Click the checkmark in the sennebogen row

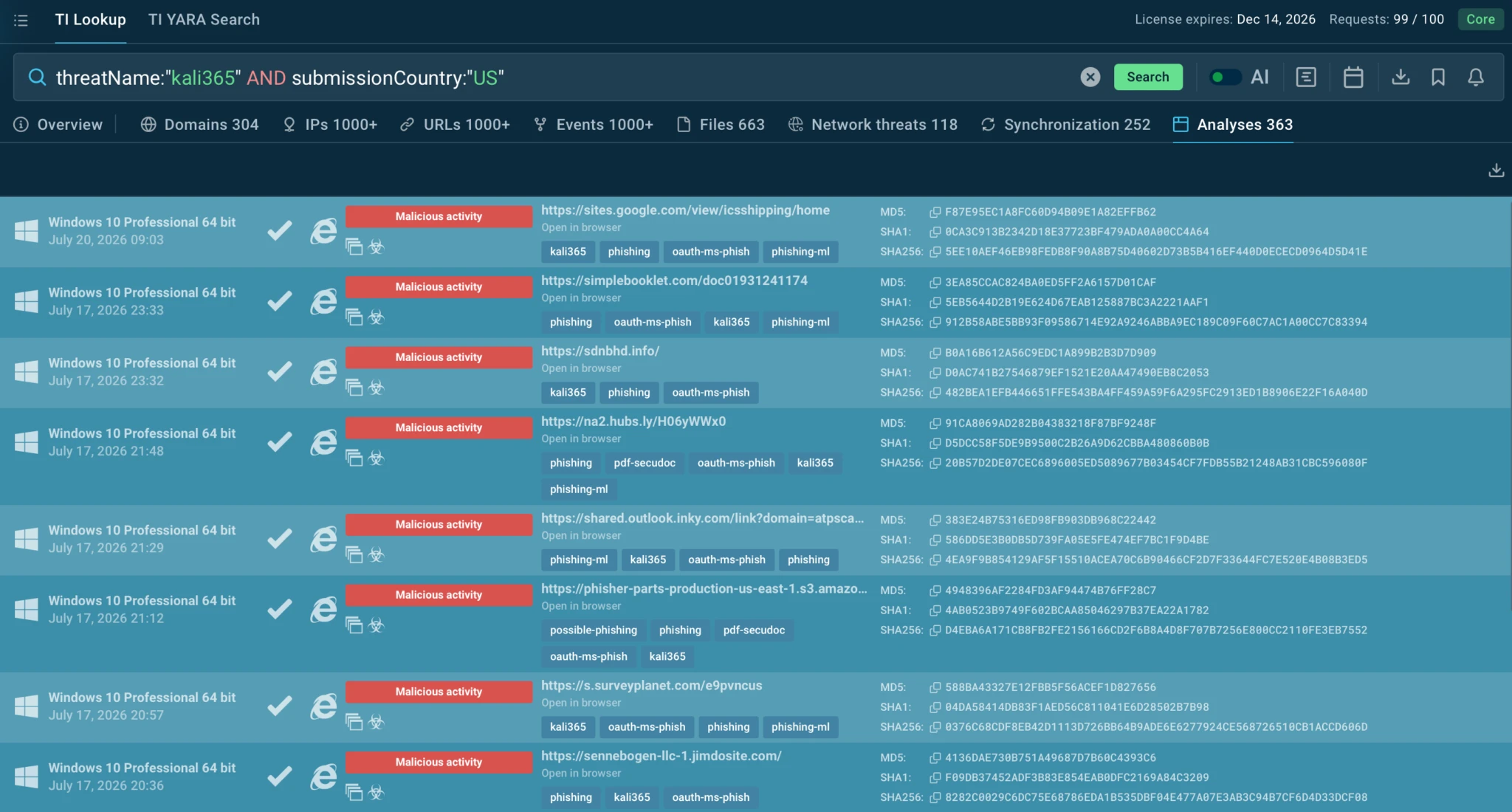point(279,777)
